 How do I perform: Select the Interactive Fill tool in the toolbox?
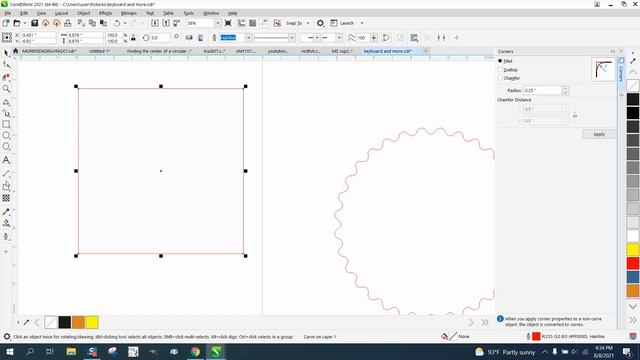click(6, 223)
